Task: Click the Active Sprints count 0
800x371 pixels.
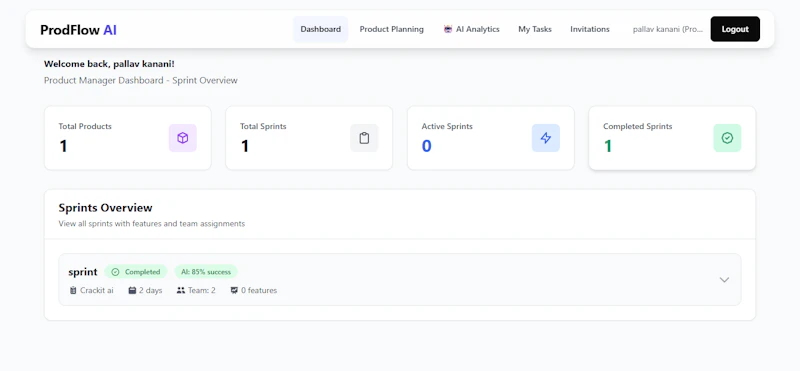Action: coord(427,146)
